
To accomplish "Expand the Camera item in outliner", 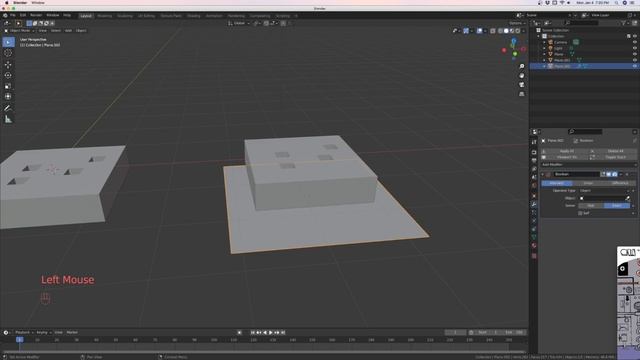I will click(544, 42).
